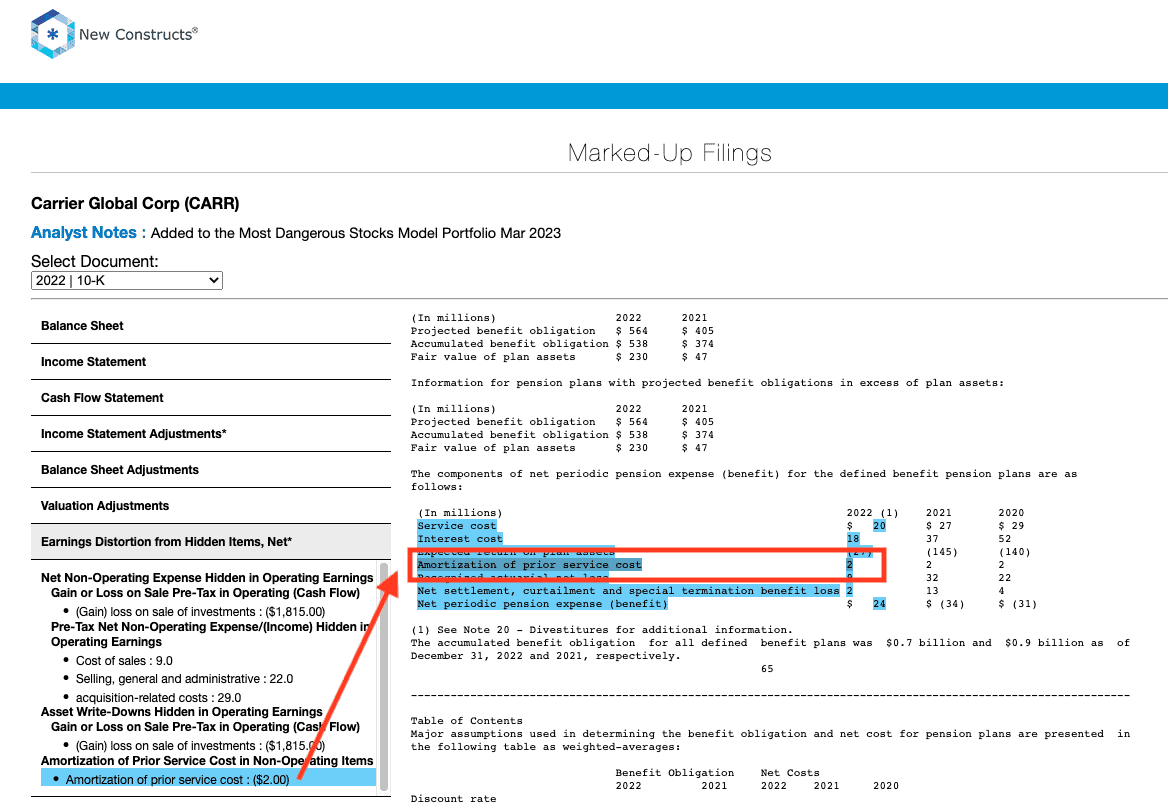Click the Carrier Global Corp (CARR) heading
Screen dimensions: 1168x803
(135, 203)
